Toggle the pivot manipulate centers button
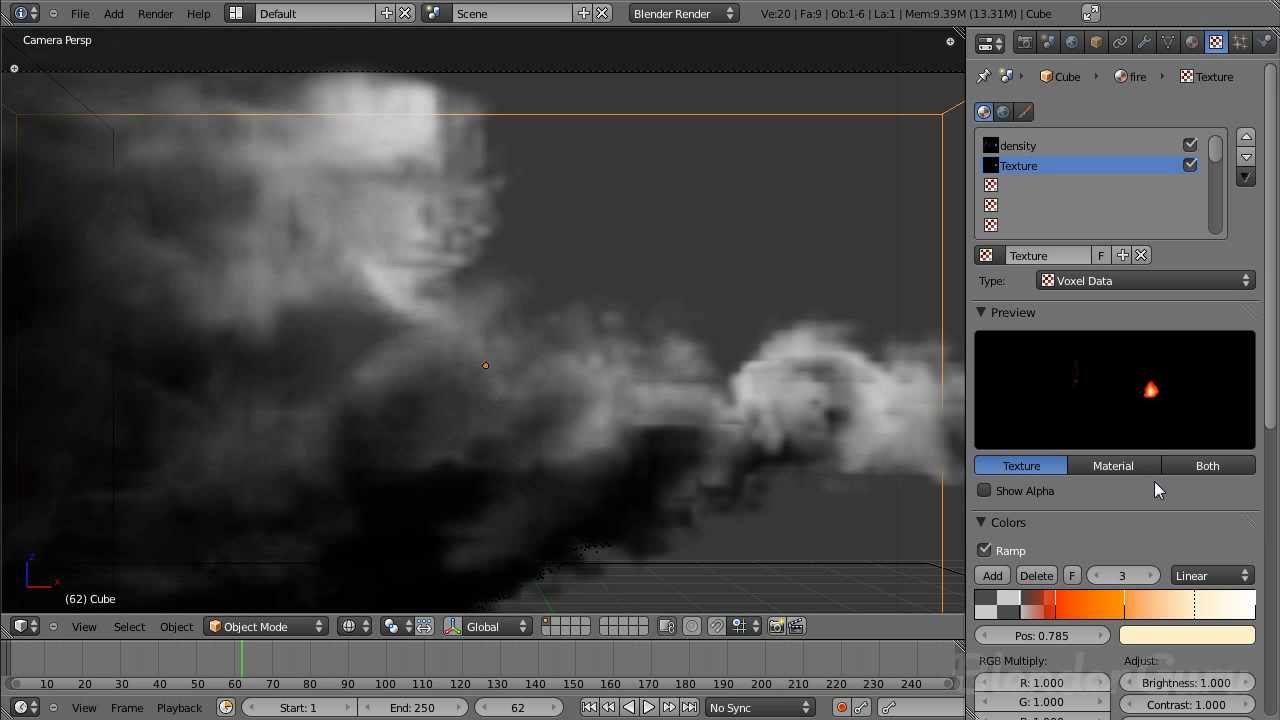This screenshot has width=1280, height=720. [424, 627]
